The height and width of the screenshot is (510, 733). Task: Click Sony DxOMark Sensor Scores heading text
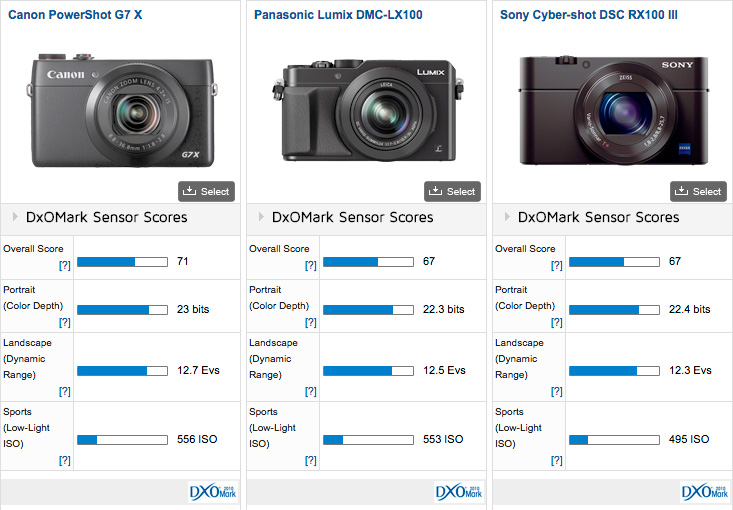click(x=598, y=217)
